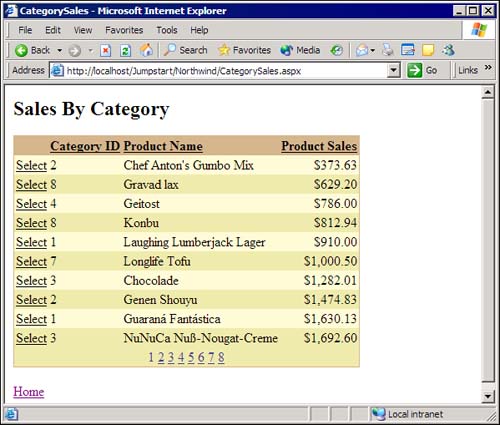
Task: Click the Edit page icon
Action: pyautogui.click(x=408, y=50)
